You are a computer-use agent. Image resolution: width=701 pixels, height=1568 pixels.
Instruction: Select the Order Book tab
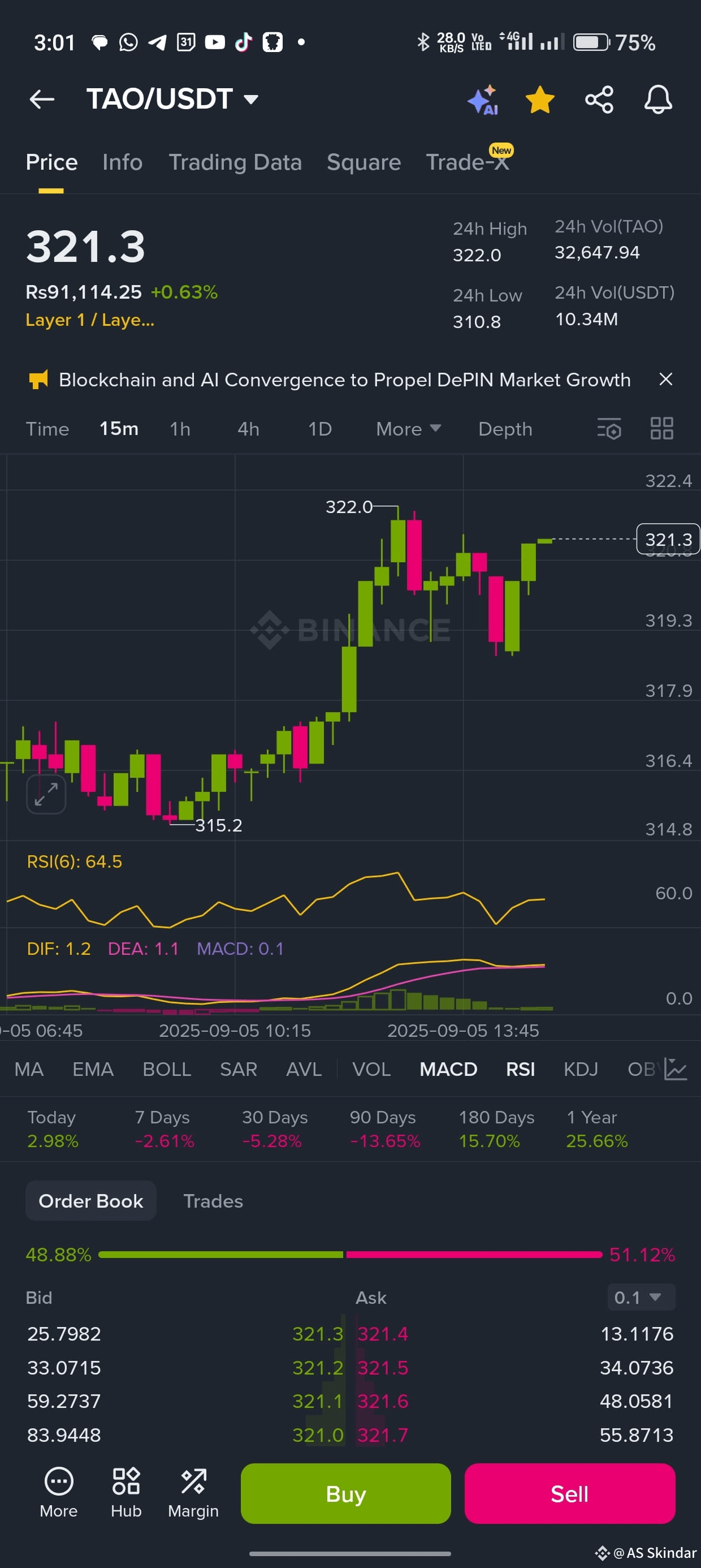[90, 1201]
